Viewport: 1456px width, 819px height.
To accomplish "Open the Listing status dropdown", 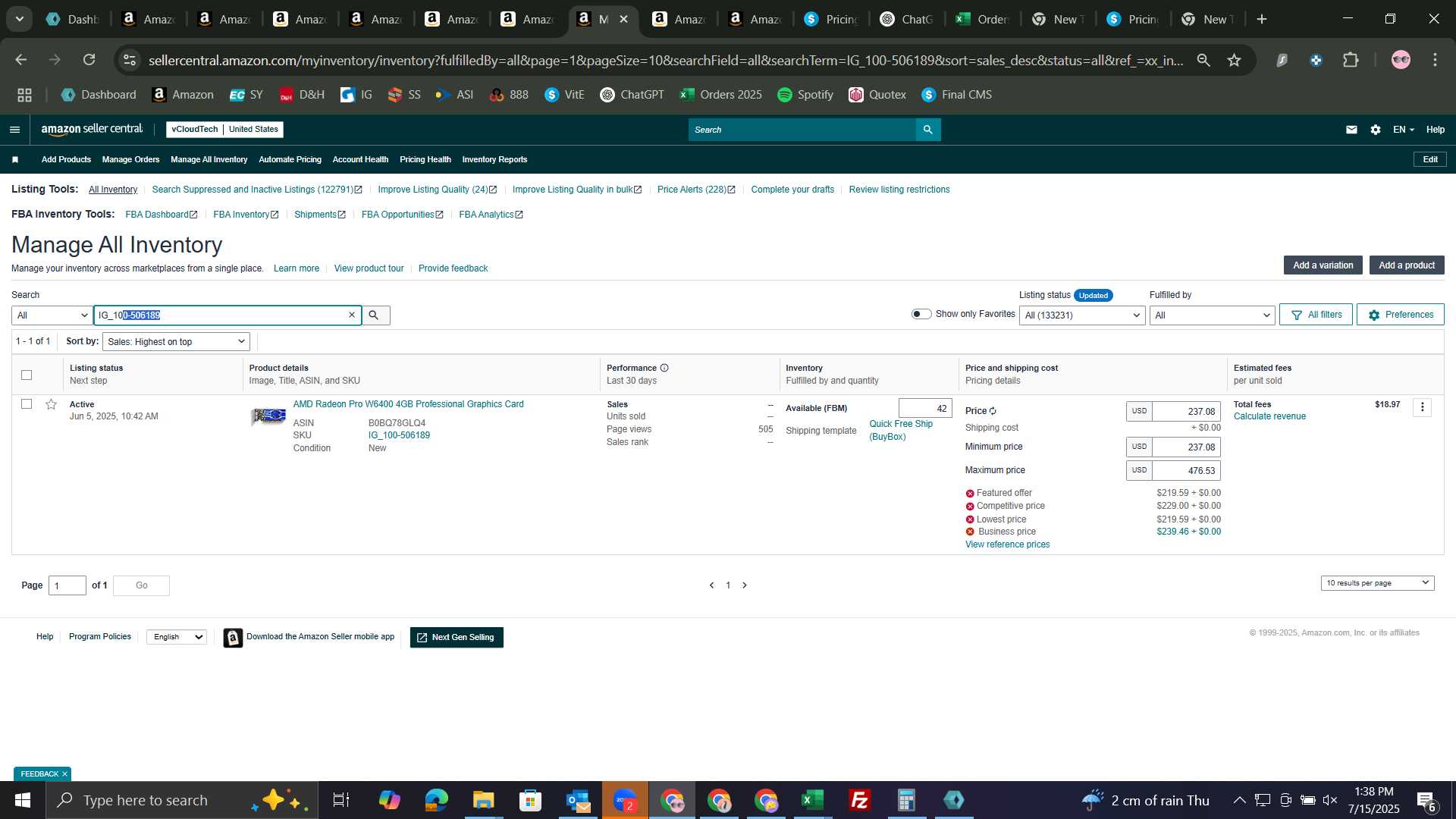I will (1082, 315).
